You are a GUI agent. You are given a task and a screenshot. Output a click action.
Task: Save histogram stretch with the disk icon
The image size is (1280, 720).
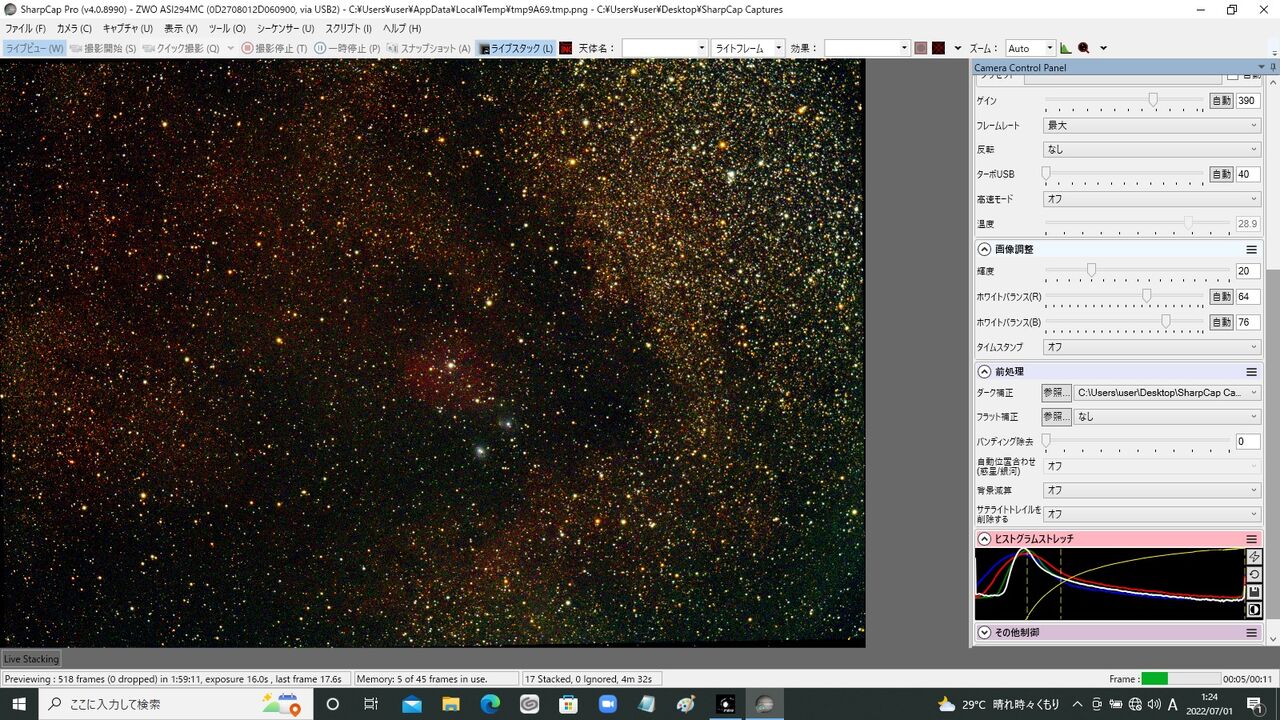(1255, 592)
